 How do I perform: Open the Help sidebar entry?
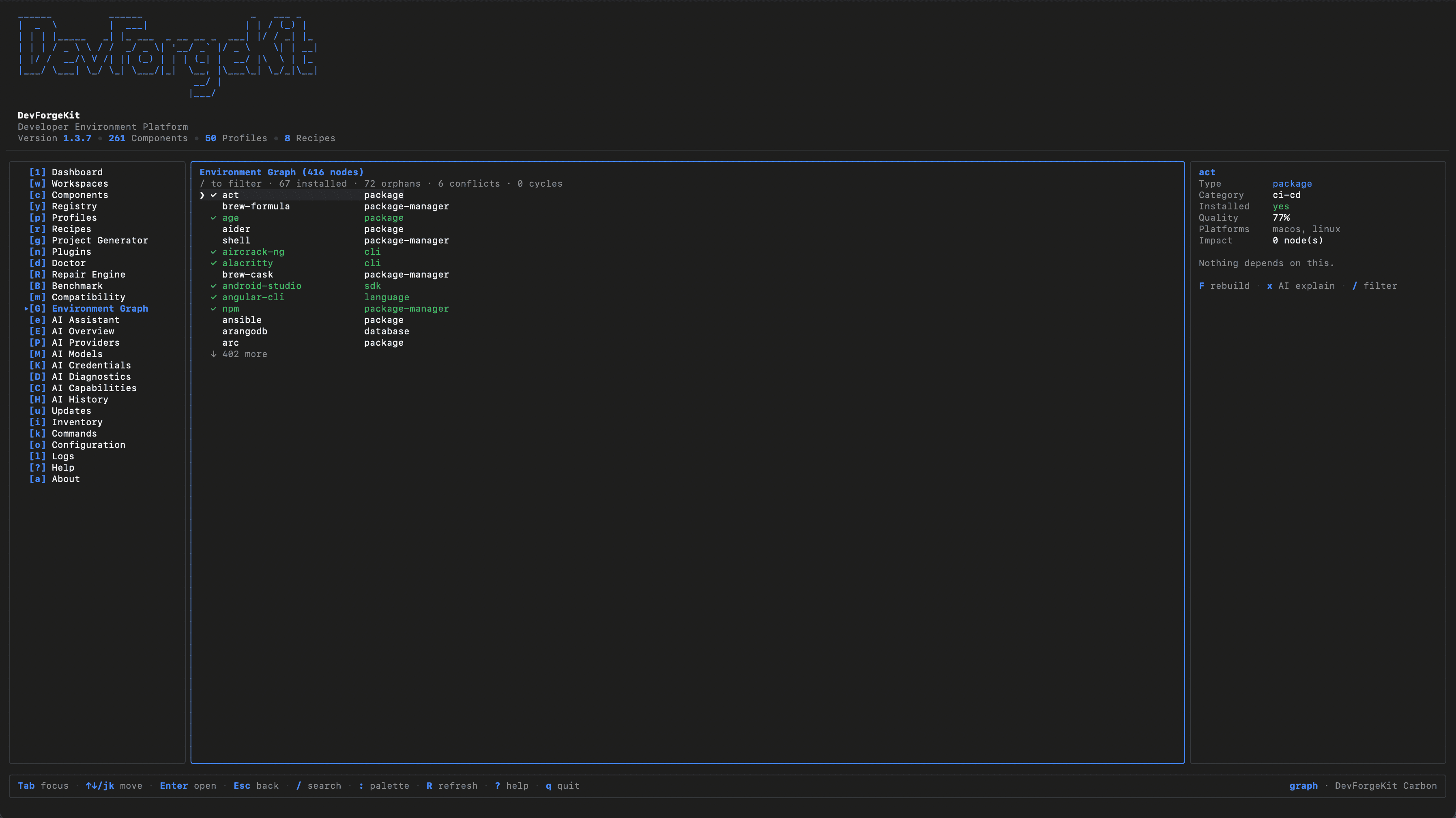52,467
